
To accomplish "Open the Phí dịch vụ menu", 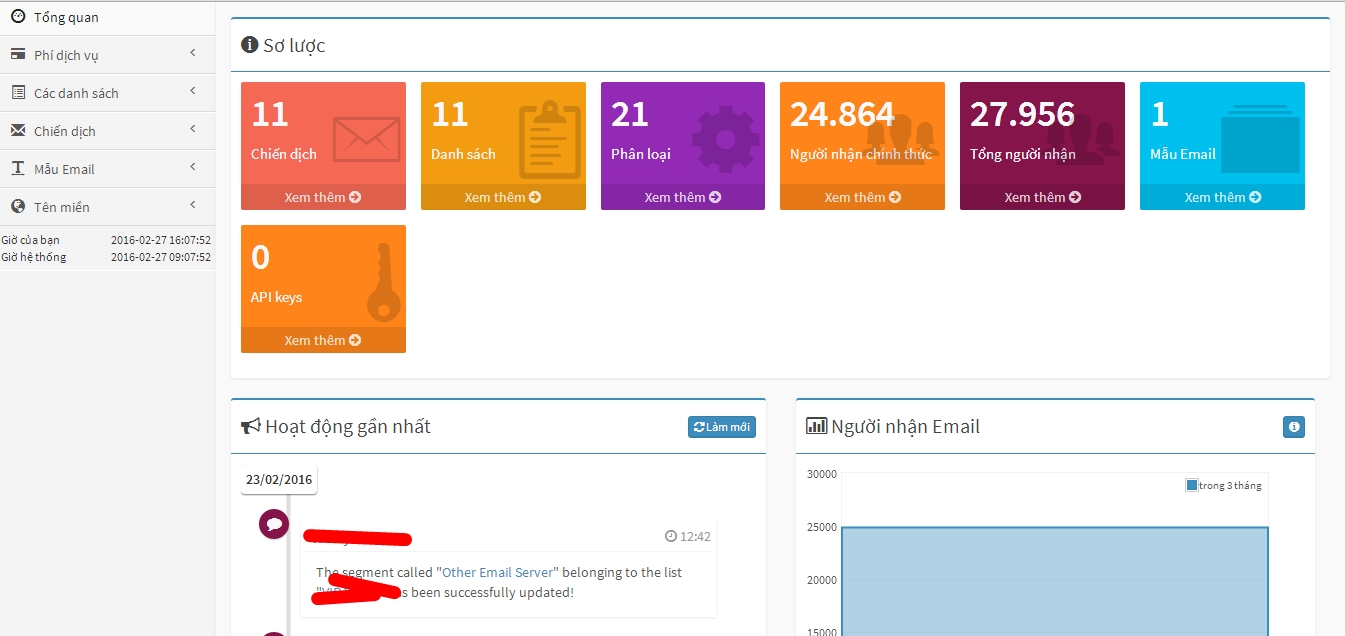I will [x=107, y=55].
